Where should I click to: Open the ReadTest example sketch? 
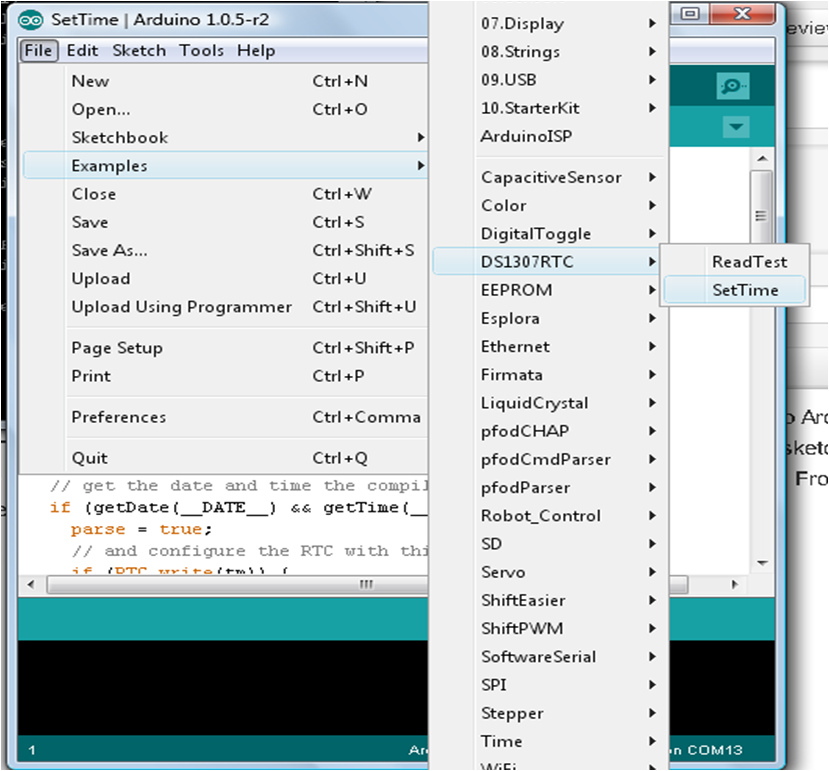[735, 262]
